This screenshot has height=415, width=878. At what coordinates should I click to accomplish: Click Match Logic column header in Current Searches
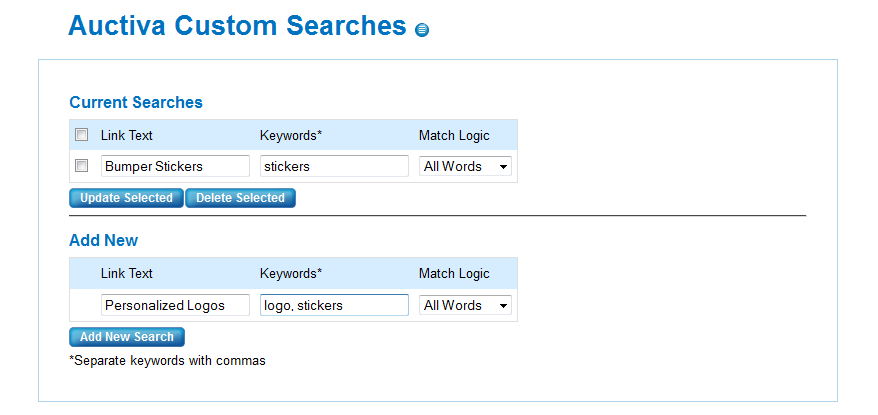click(x=454, y=135)
